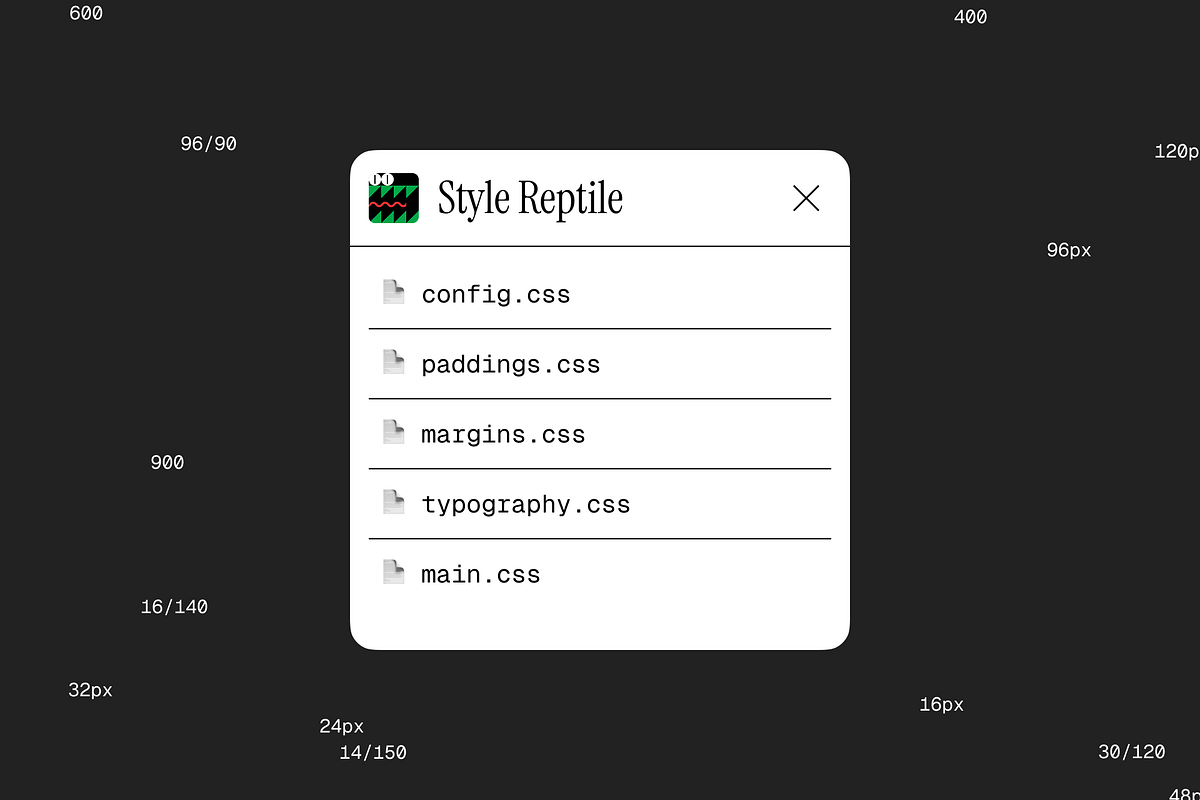Click the 14/150 label
This screenshot has width=1200, height=800.
(373, 753)
